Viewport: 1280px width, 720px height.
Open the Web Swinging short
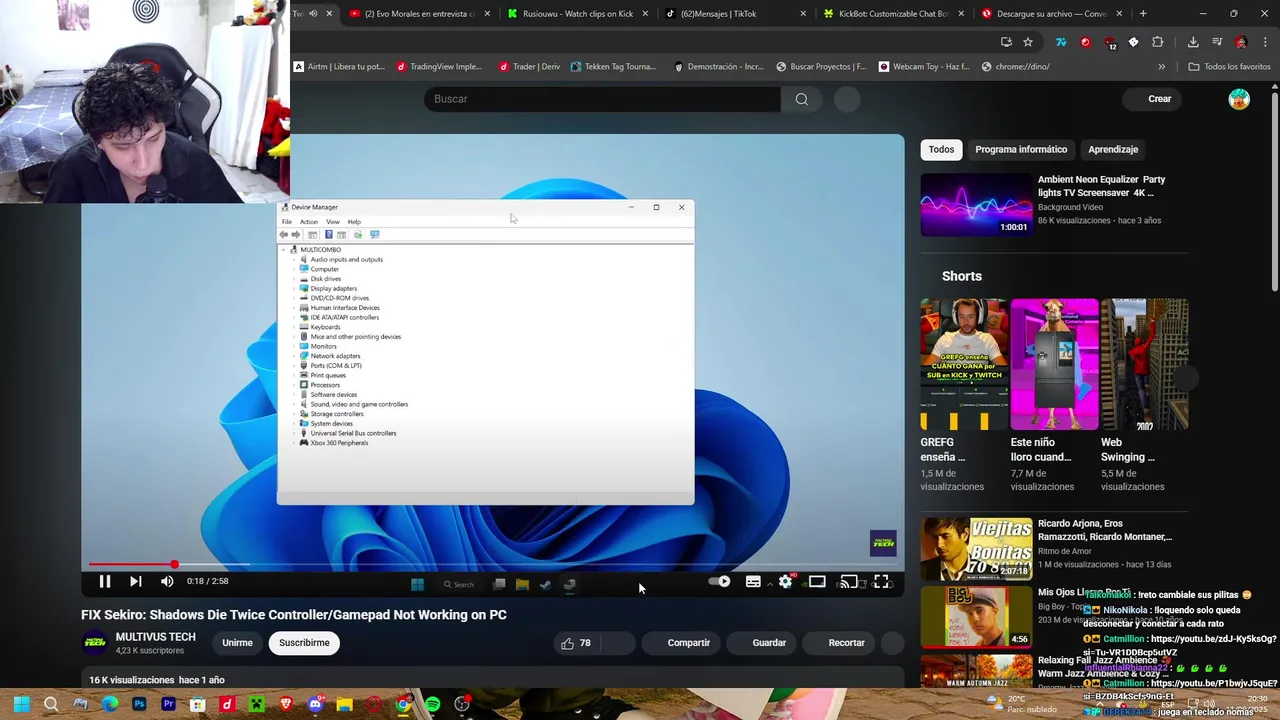1144,364
